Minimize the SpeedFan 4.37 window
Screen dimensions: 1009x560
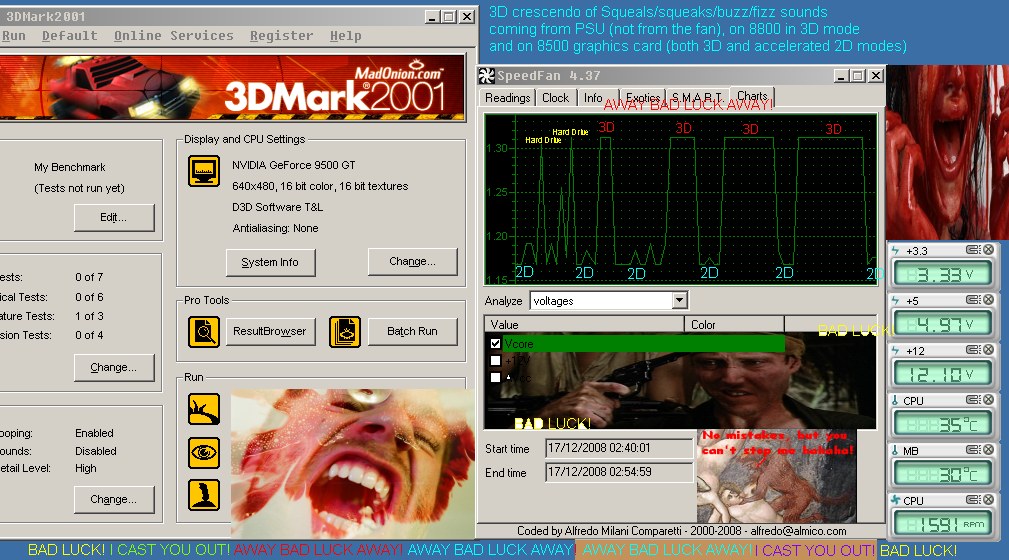840,76
